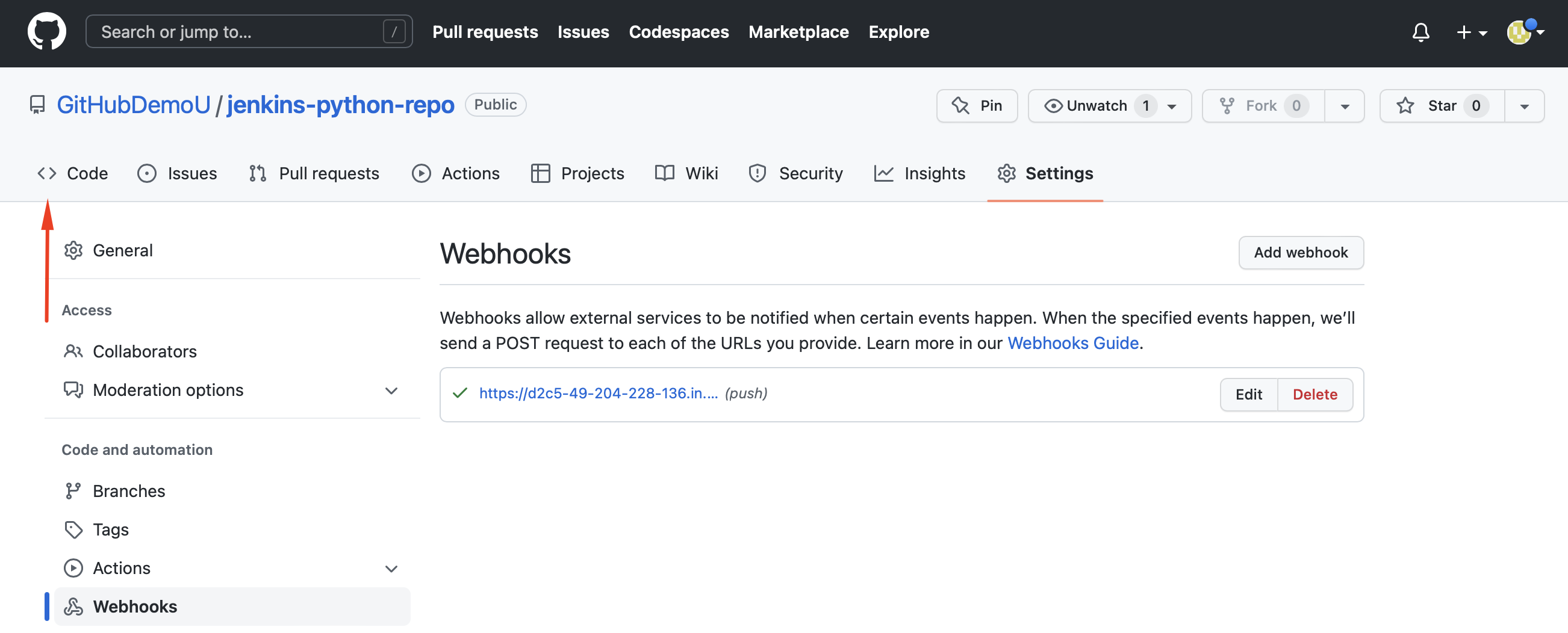Open Tags settings
Viewport: 1568px width, 633px height.
[232, 530]
